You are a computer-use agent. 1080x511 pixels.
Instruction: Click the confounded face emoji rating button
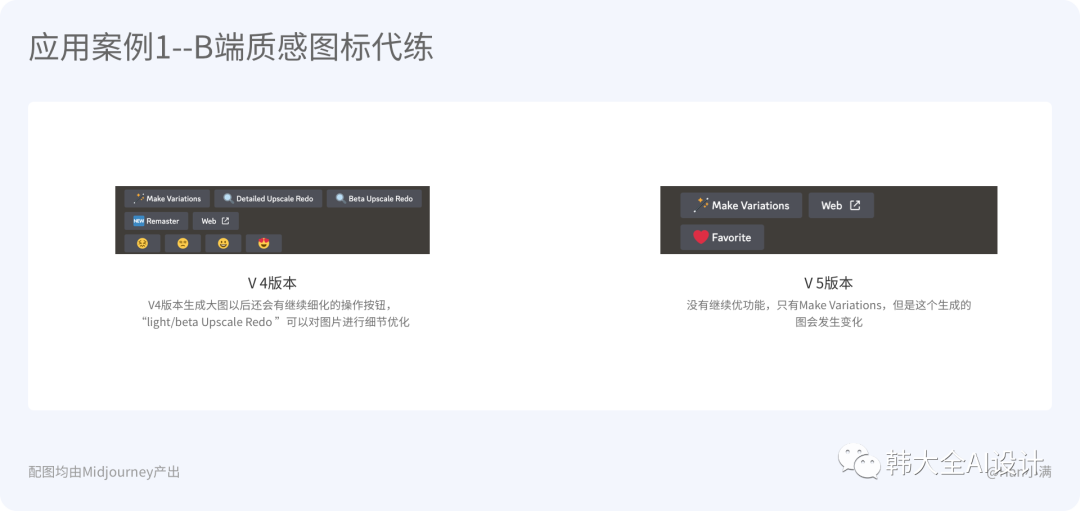click(143, 243)
